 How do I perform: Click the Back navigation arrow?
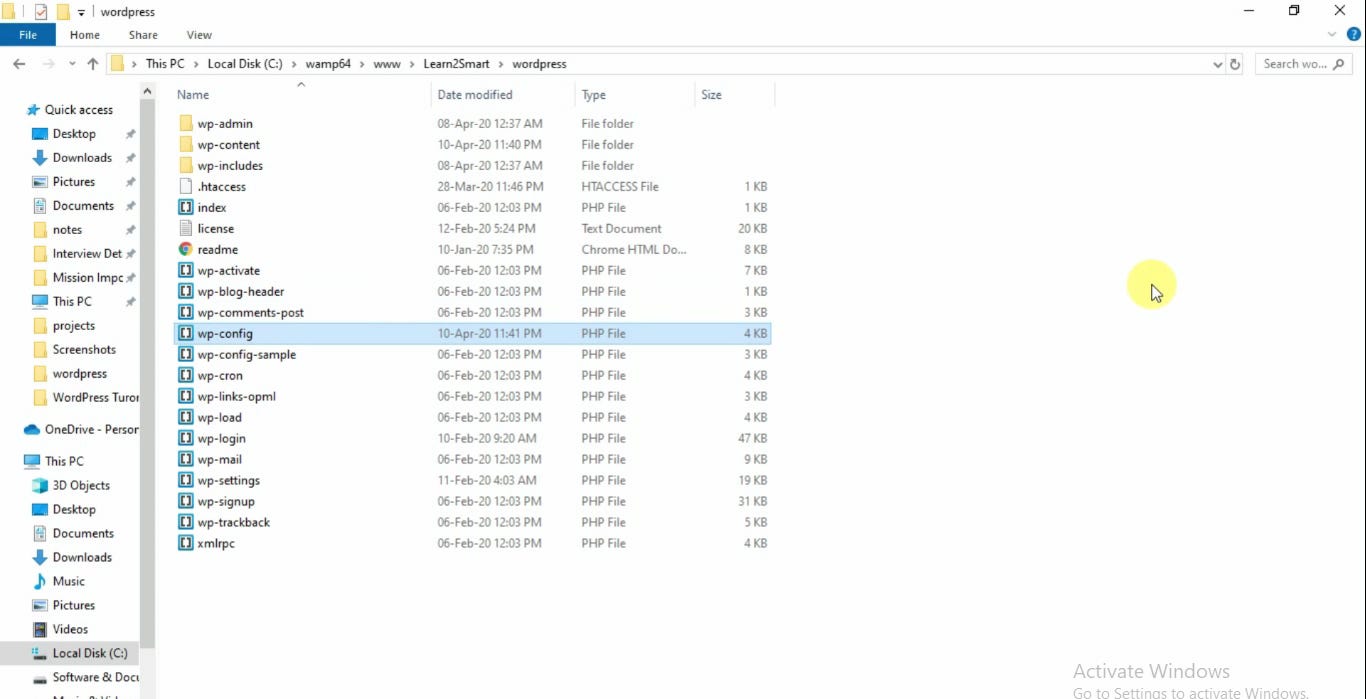click(x=19, y=64)
